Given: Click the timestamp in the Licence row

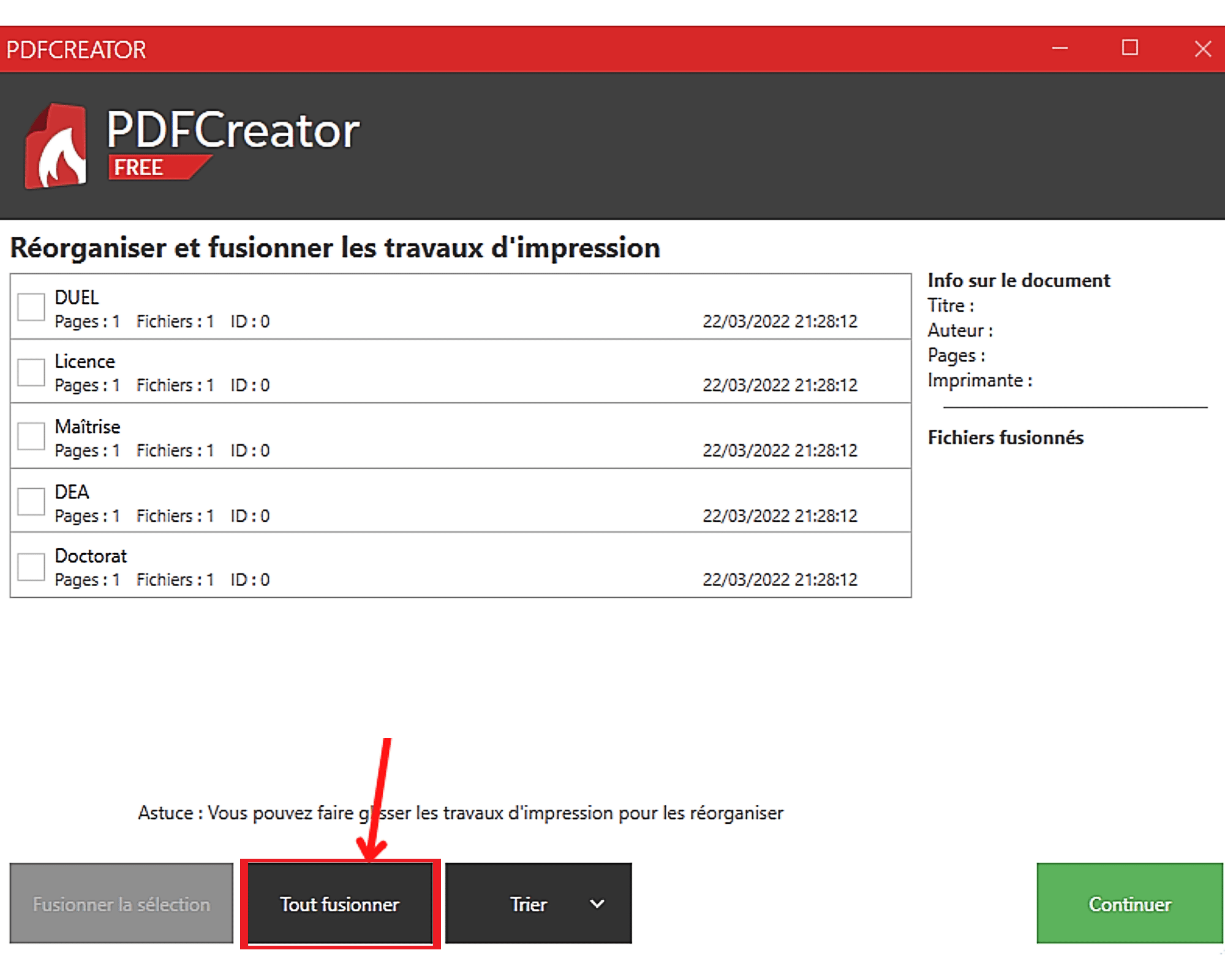Looking at the screenshot, I should pyautogui.click(x=780, y=385).
